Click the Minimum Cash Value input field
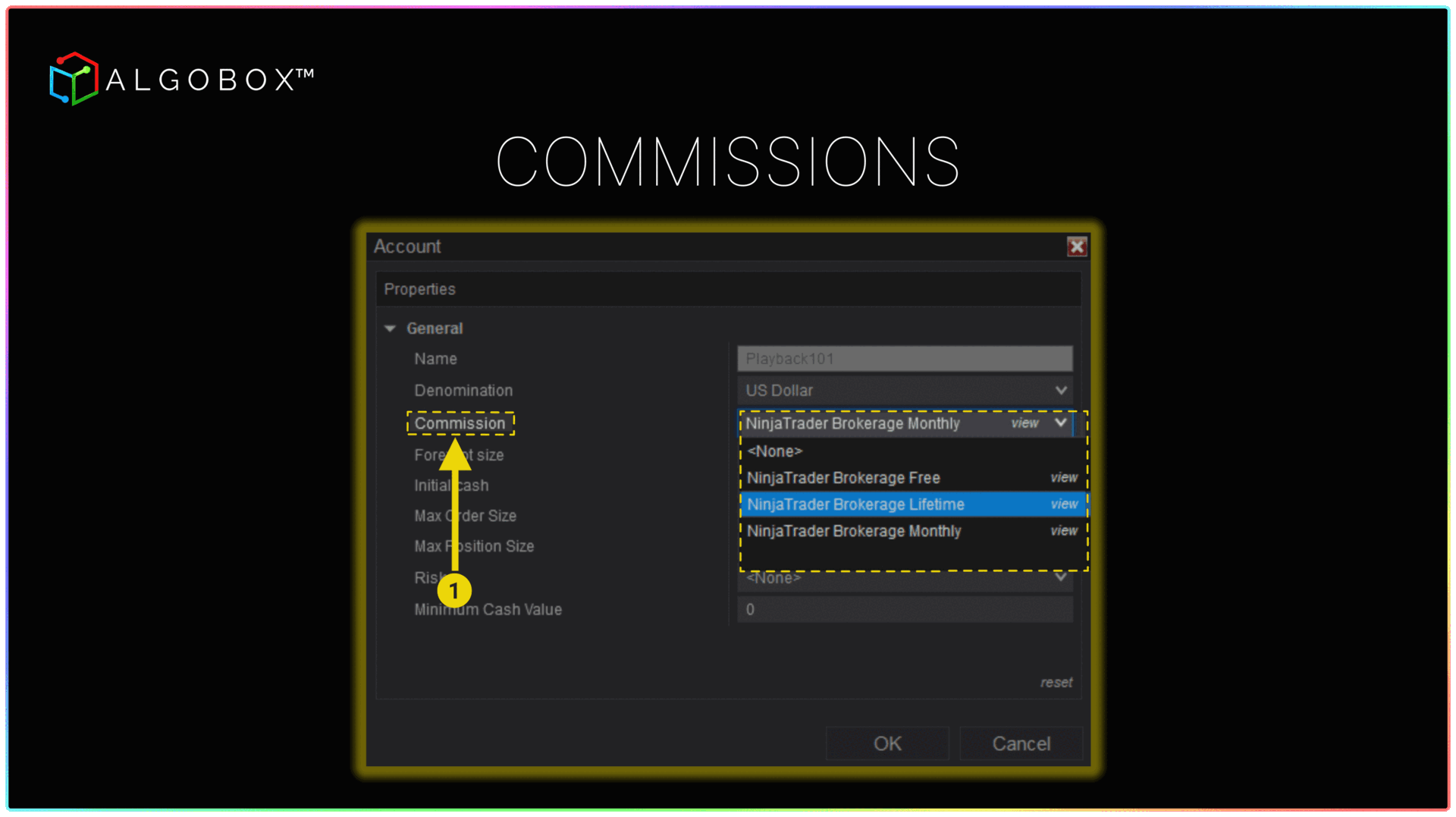This screenshot has width=1456, height=817. pos(904,610)
